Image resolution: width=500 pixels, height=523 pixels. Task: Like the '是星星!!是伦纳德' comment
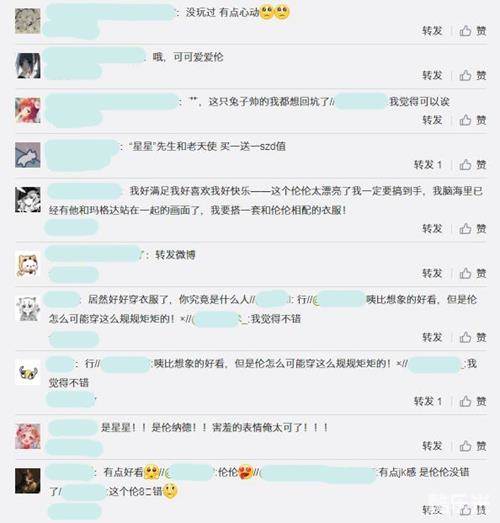pyautogui.click(x=473, y=446)
